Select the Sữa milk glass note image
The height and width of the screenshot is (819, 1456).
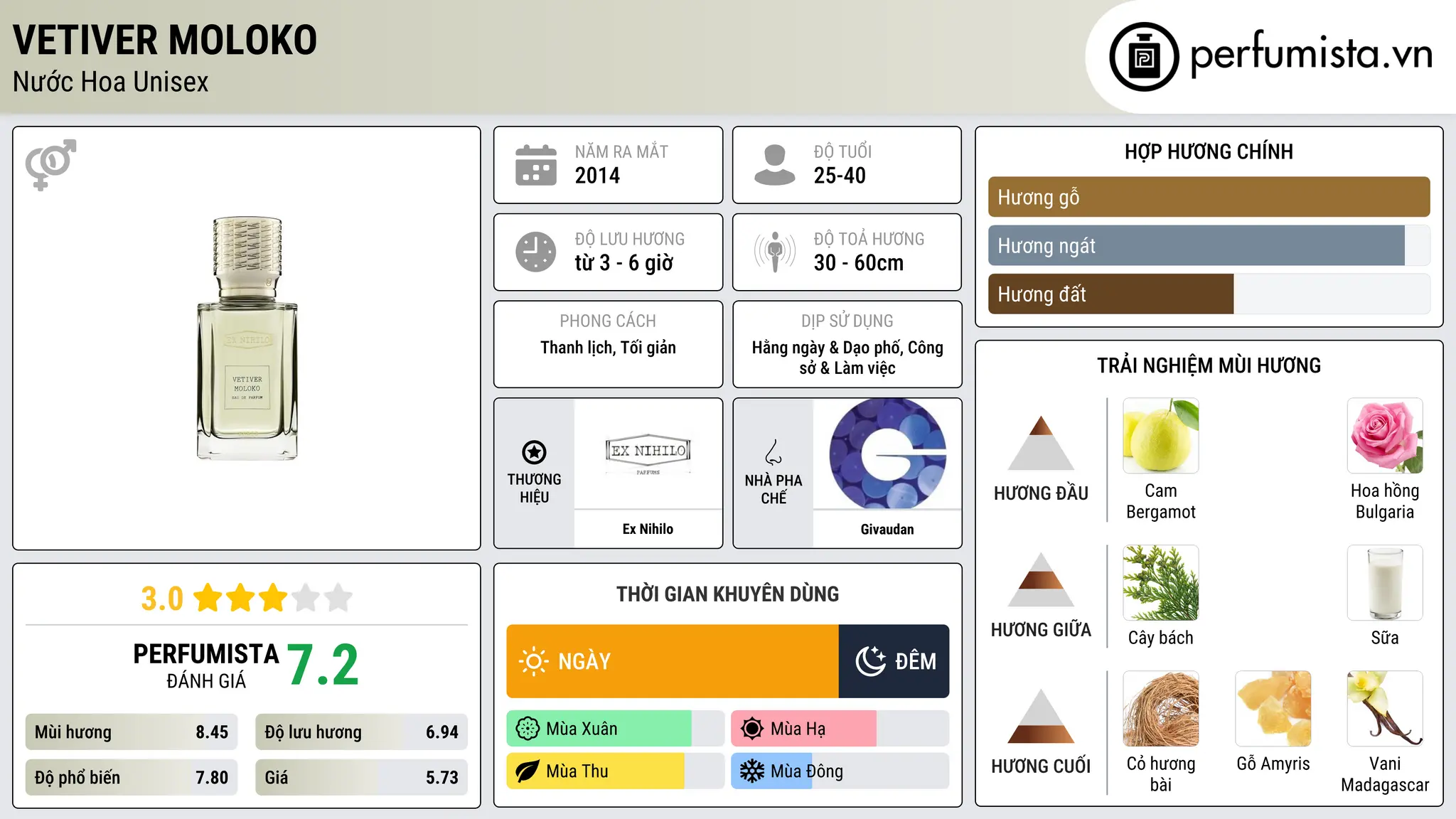pyautogui.click(x=1385, y=583)
